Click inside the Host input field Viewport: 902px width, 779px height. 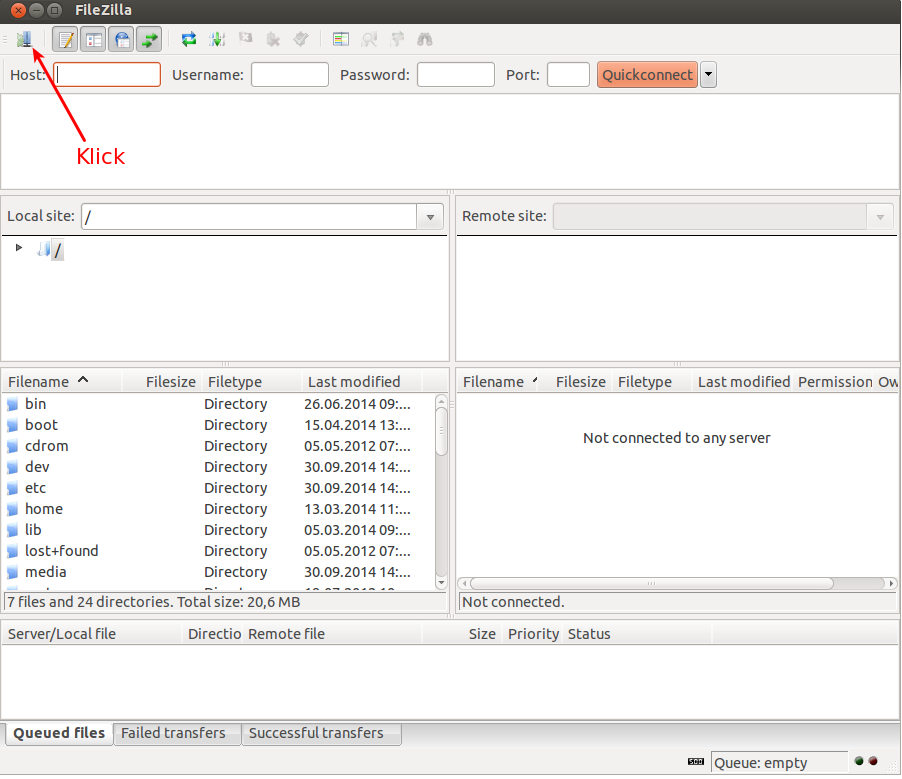click(107, 74)
